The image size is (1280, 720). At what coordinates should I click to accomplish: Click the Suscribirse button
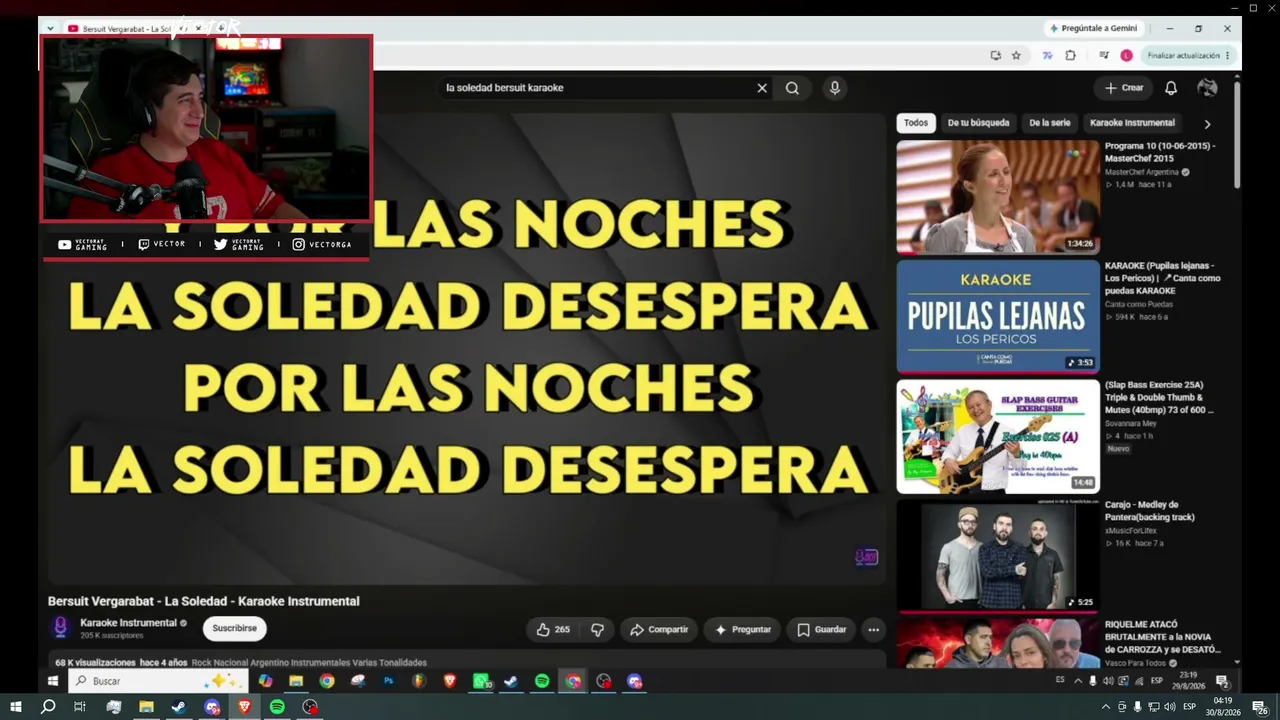pos(234,629)
